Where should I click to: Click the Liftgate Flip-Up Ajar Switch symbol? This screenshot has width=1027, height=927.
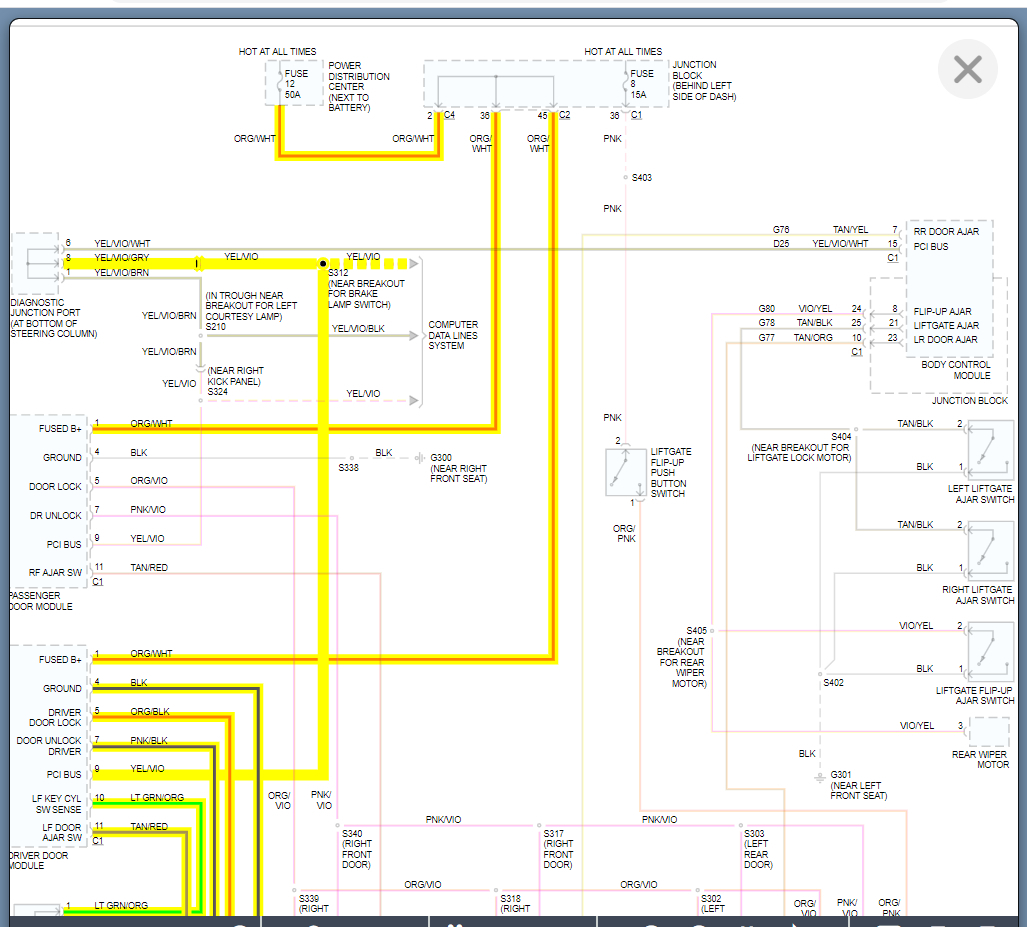(989, 651)
